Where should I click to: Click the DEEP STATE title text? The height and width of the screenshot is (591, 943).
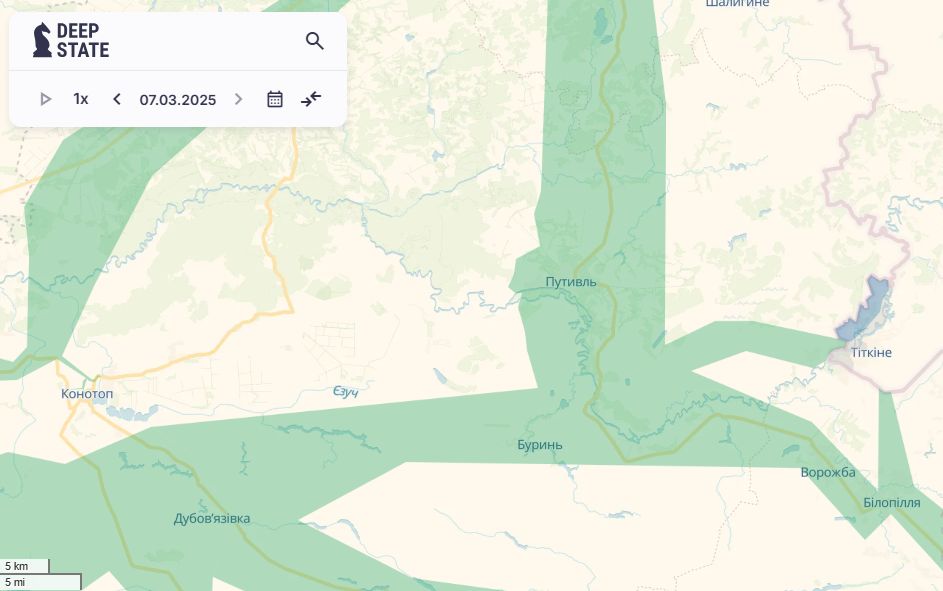[x=83, y=40]
